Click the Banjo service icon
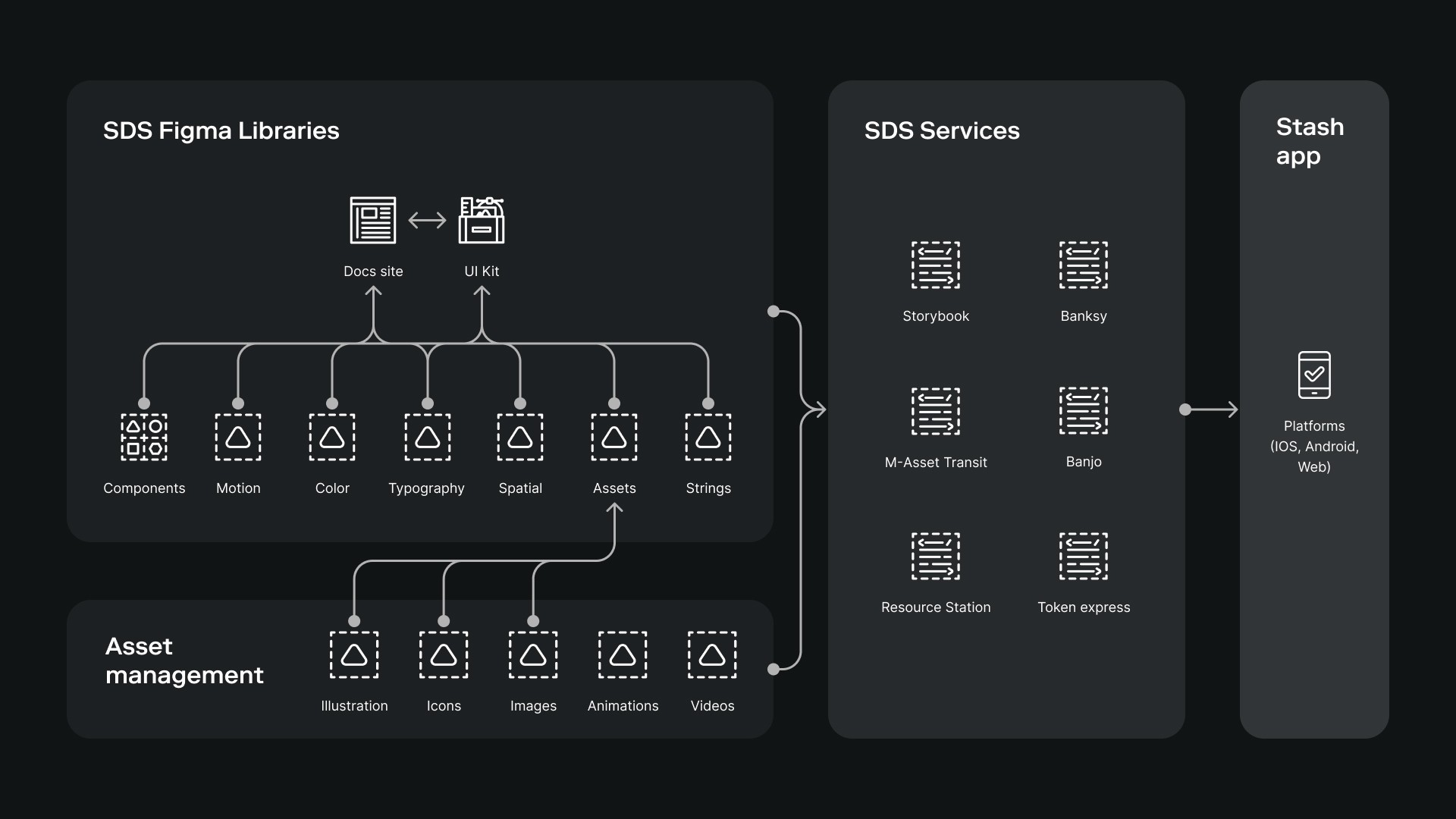 click(x=1083, y=410)
